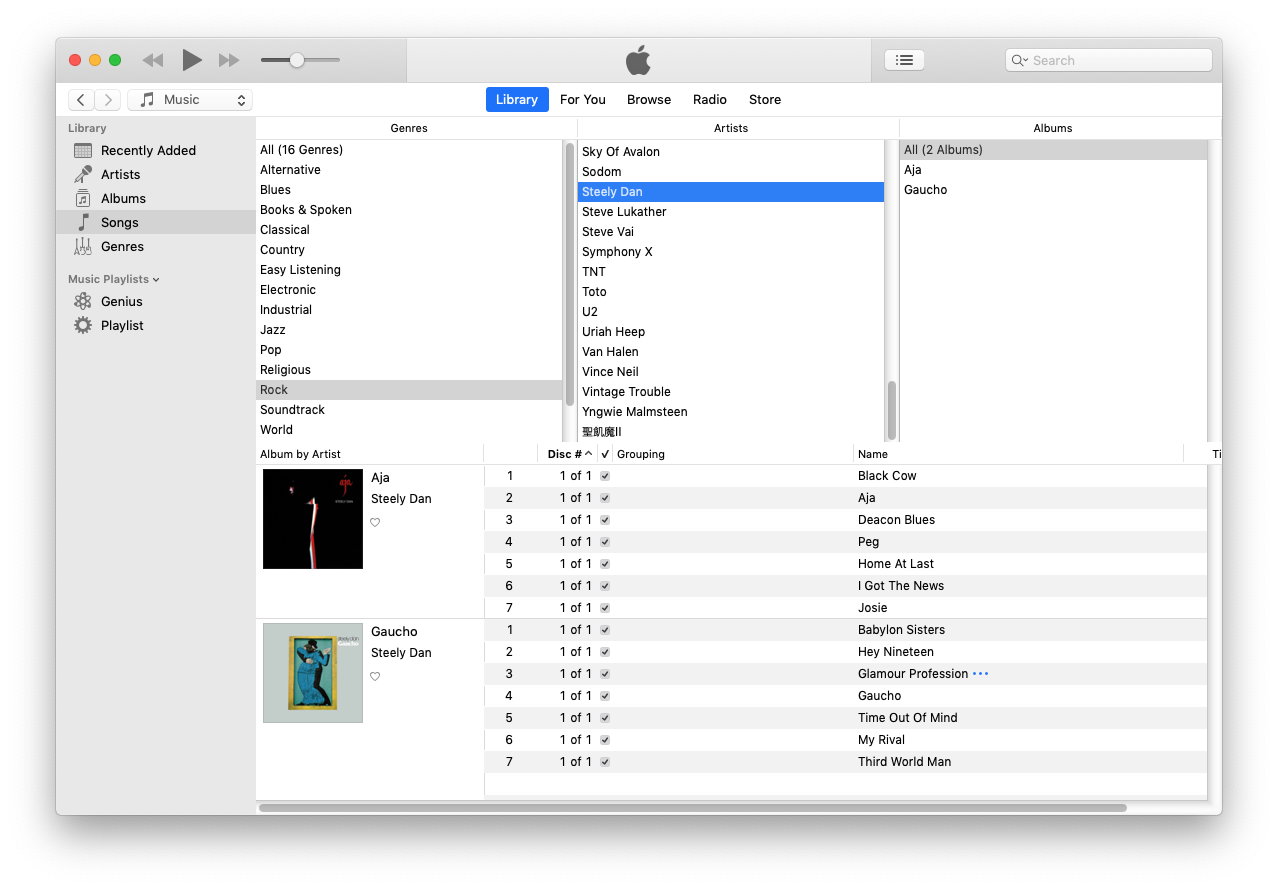Adjust the volume slider knob
The height and width of the screenshot is (889, 1278).
click(x=297, y=60)
